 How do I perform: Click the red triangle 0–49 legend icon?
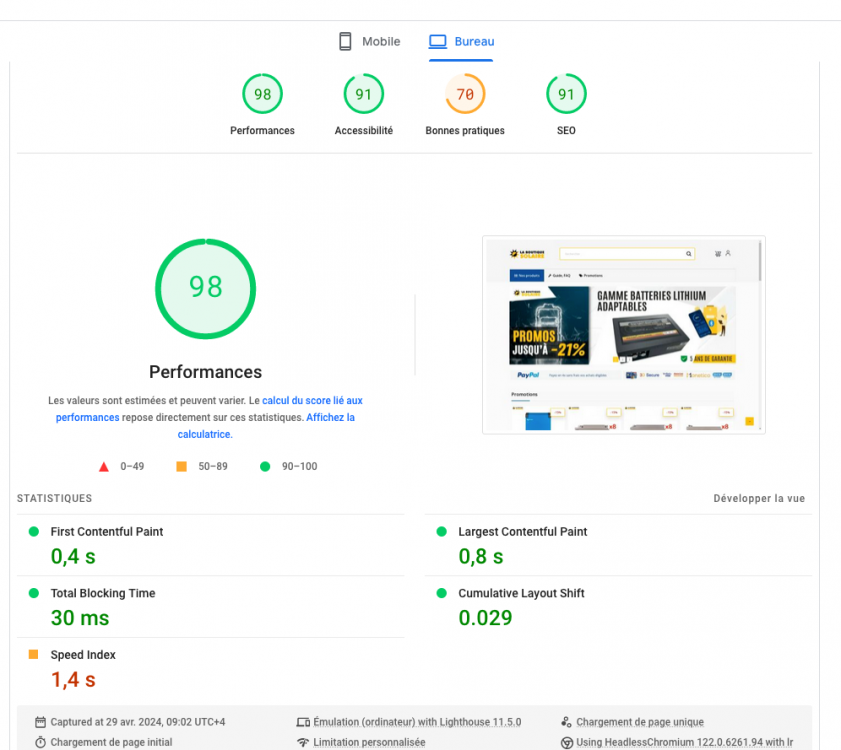pos(104,467)
